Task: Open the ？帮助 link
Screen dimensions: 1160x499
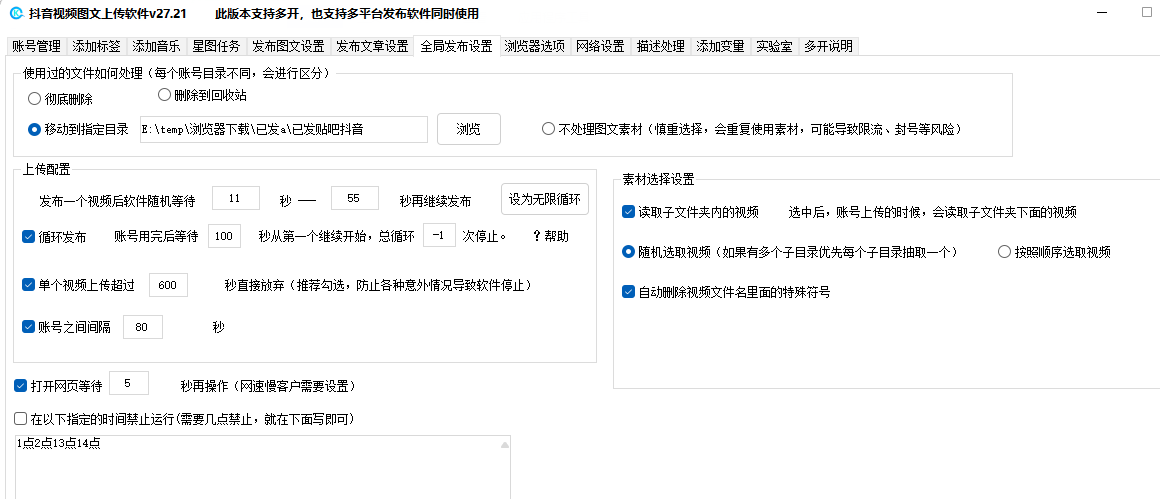Action: tap(550, 237)
